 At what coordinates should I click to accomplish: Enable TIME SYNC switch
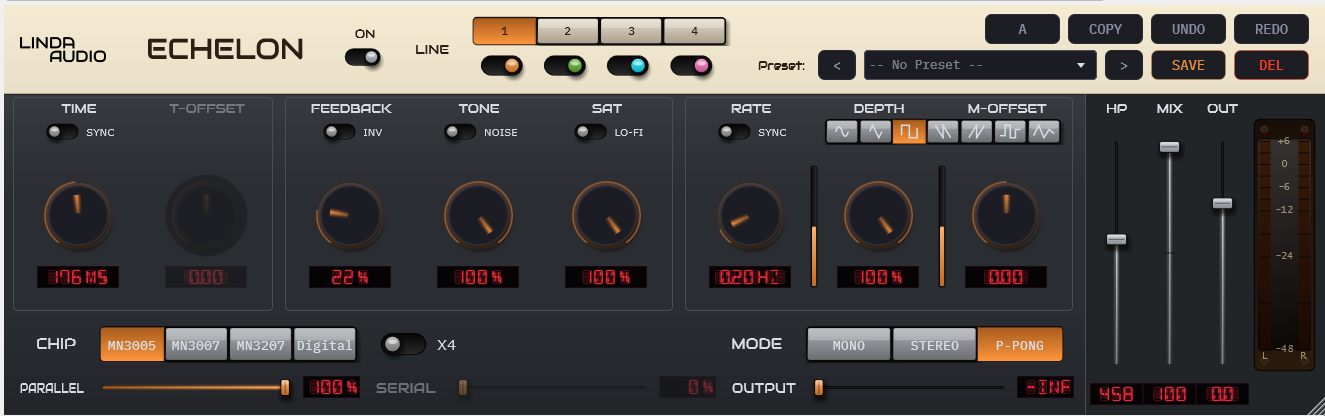62,132
